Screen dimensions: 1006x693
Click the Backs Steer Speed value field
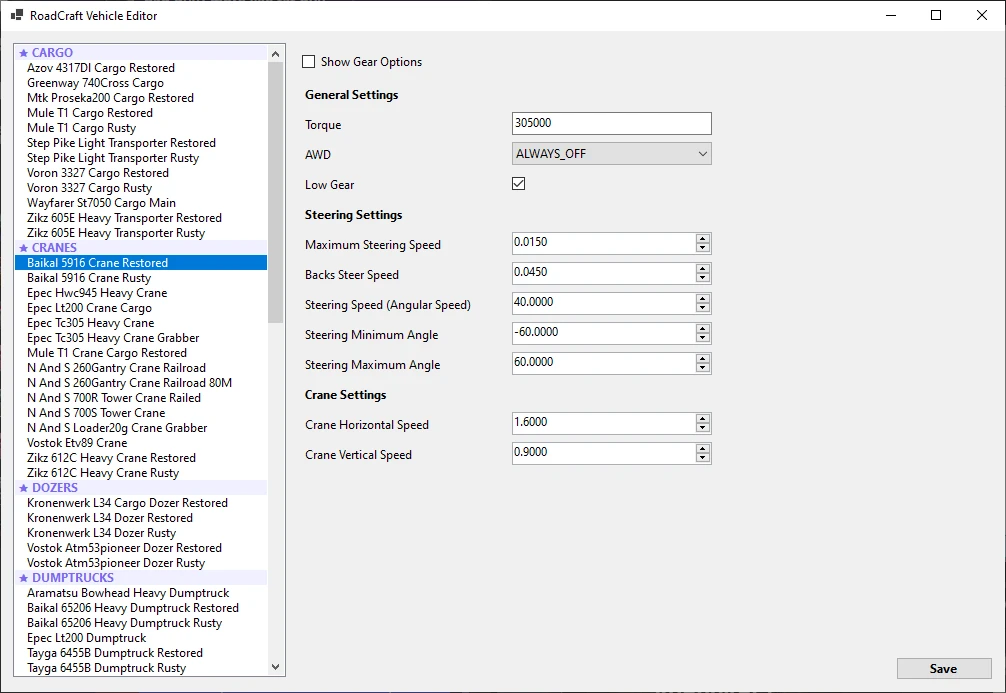[x=603, y=273]
